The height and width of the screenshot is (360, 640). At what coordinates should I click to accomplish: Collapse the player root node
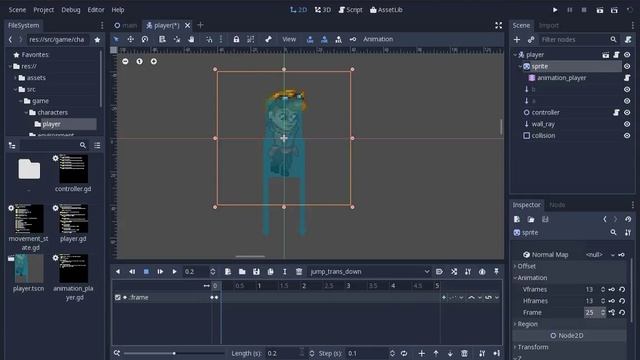515,54
